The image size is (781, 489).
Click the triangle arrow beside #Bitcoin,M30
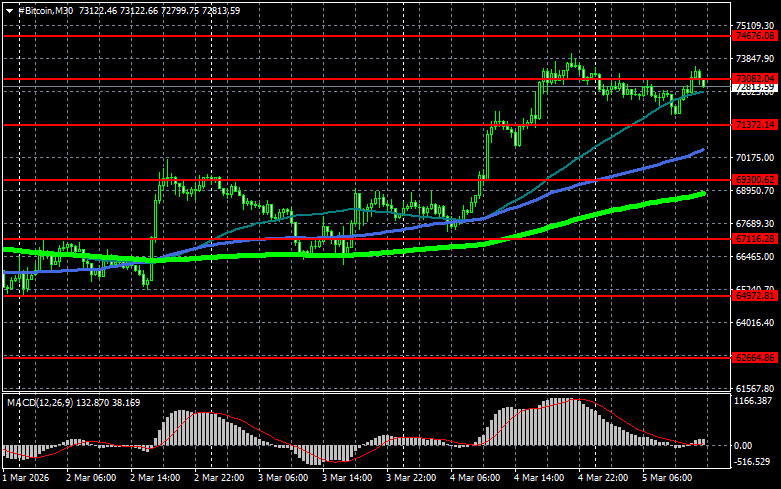pyautogui.click(x=9, y=11)
